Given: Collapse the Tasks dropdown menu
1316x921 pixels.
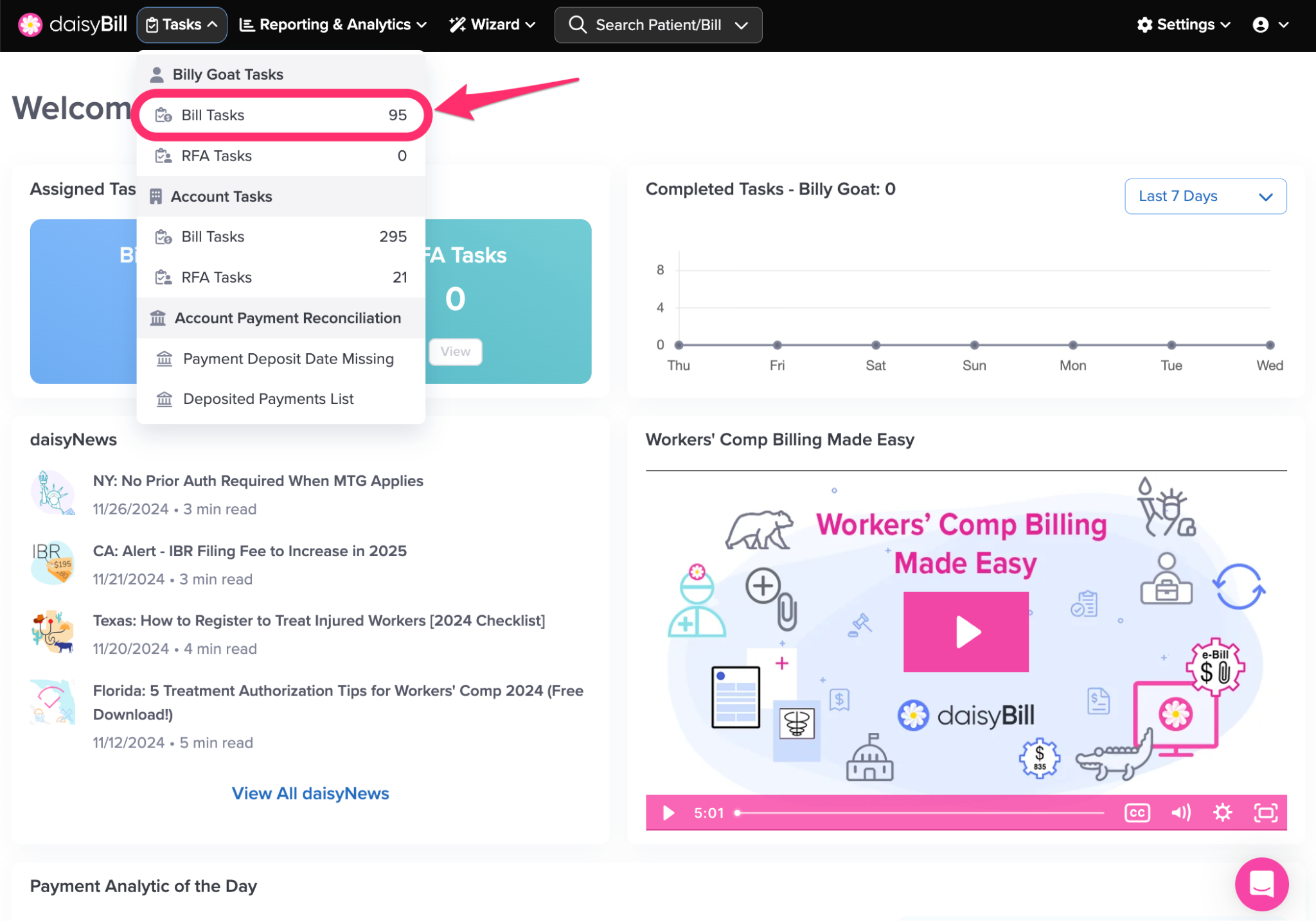Looking at the screenshot, I should [182, 24].
